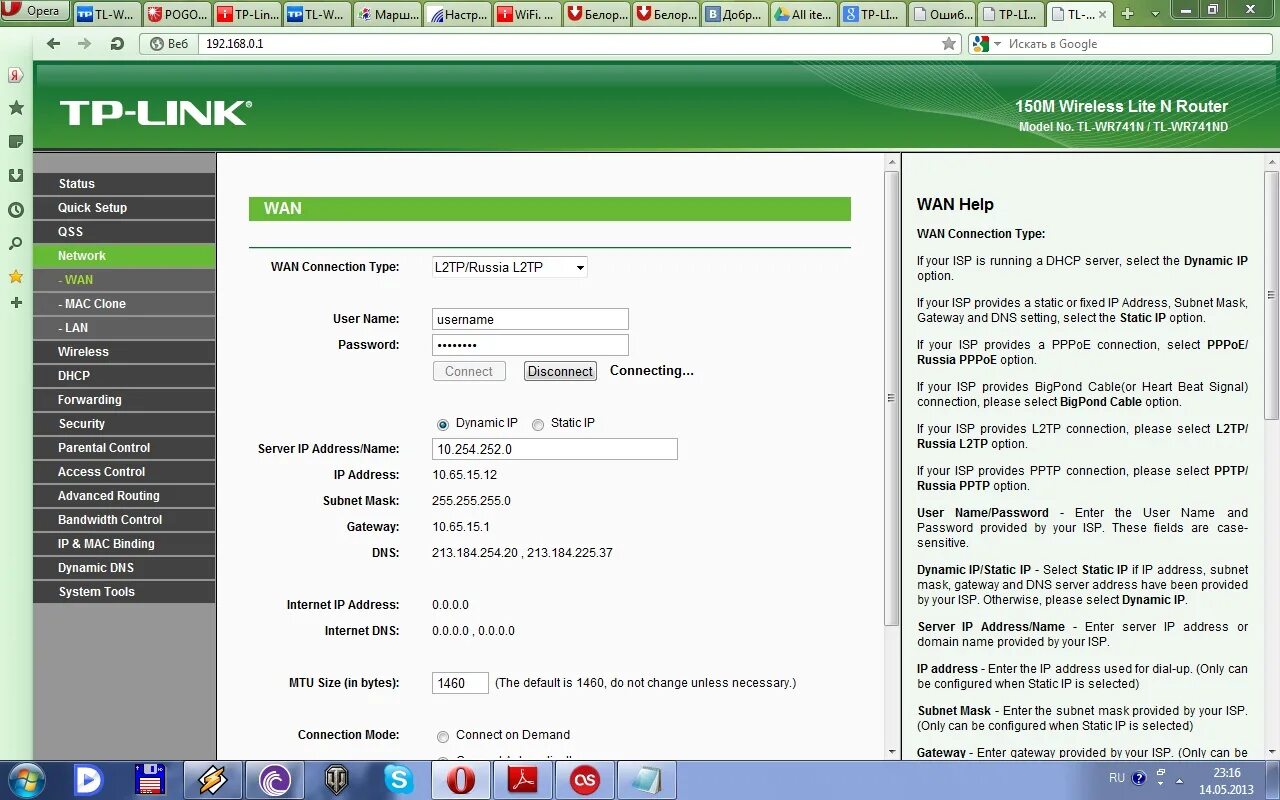The height and width of the screenshot is (800, 1280).
Task: Open the Notepad taskbar icon
Action: [x=646, y=780]
